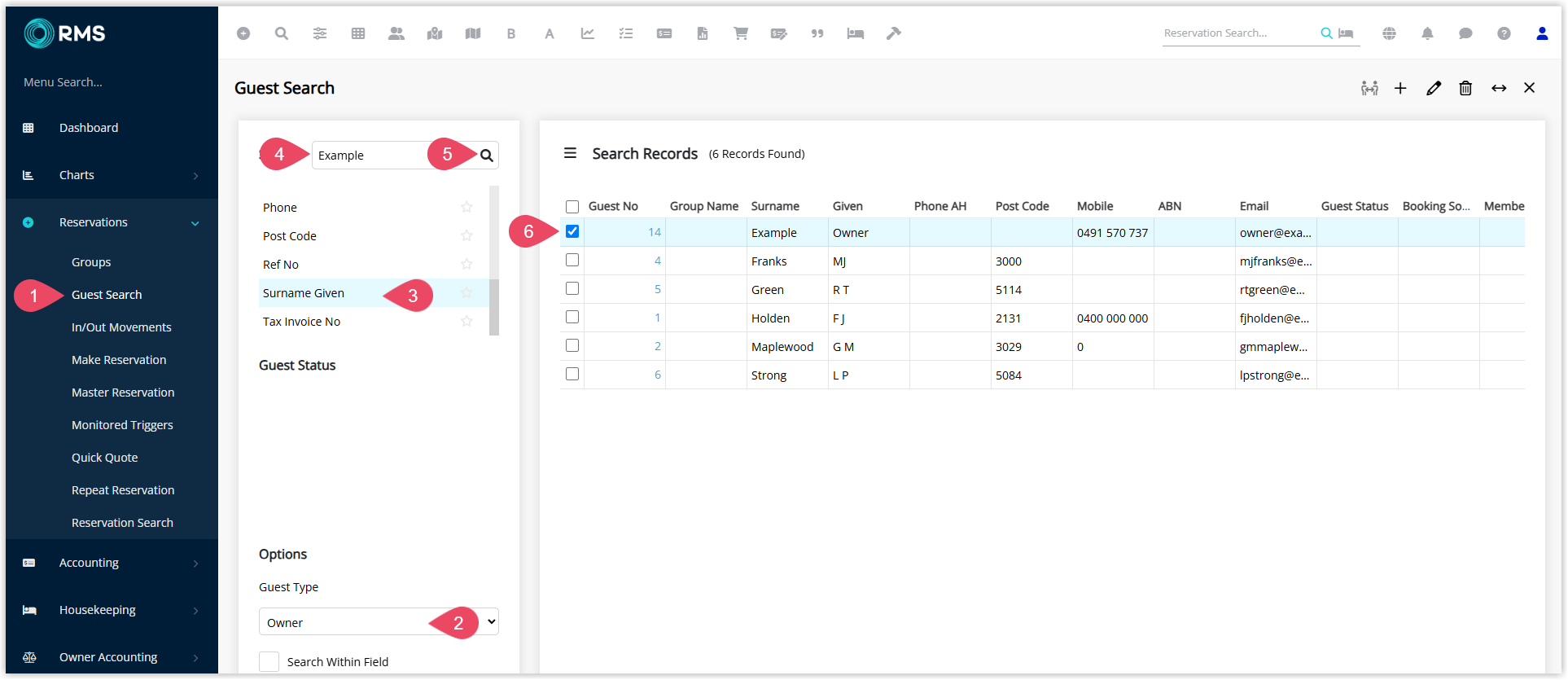Click the folded map icon in toolbar
Viewport: 1568px width, 680px height.
[x=473, y=33]
